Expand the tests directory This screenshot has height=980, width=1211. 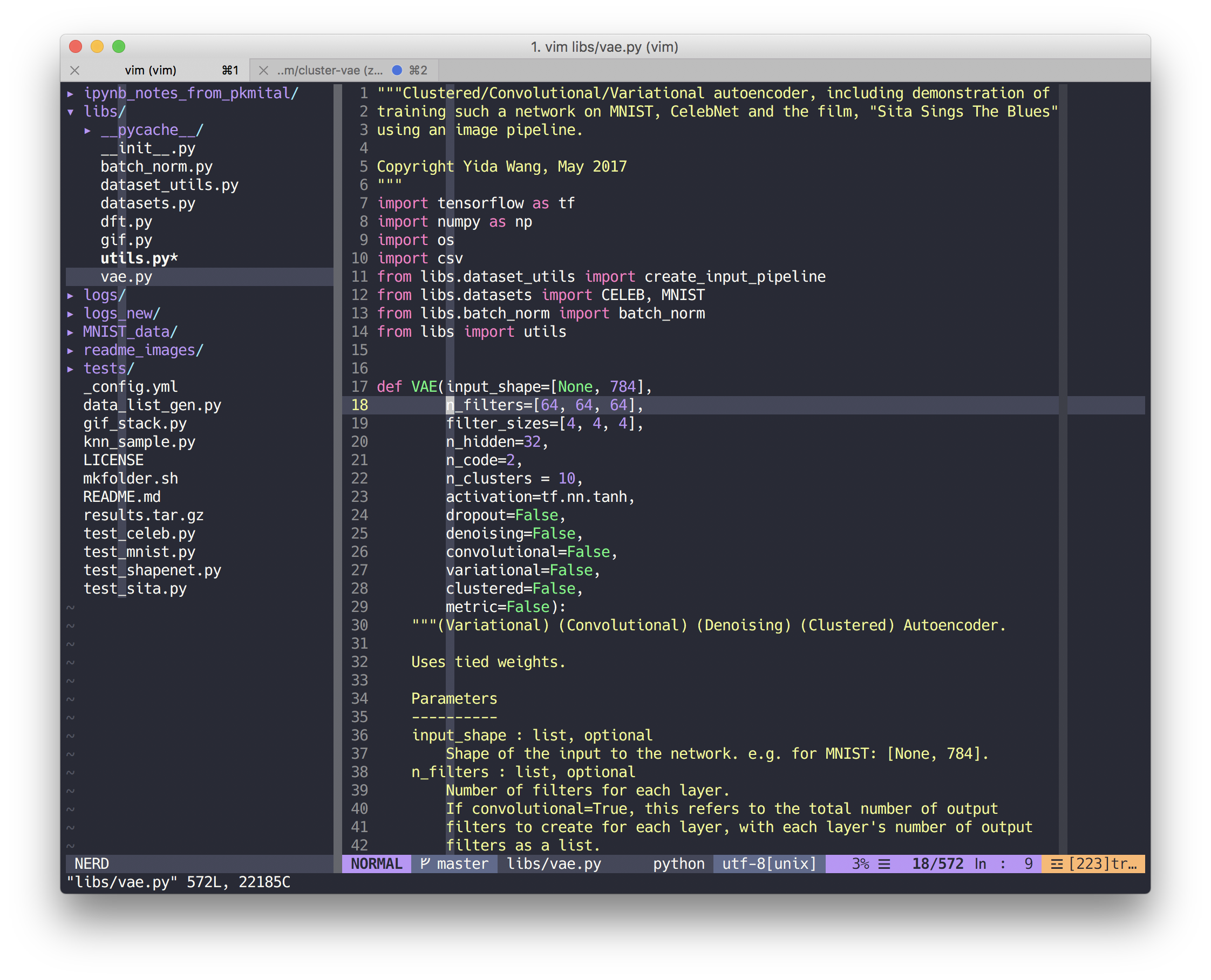point(70,368)
